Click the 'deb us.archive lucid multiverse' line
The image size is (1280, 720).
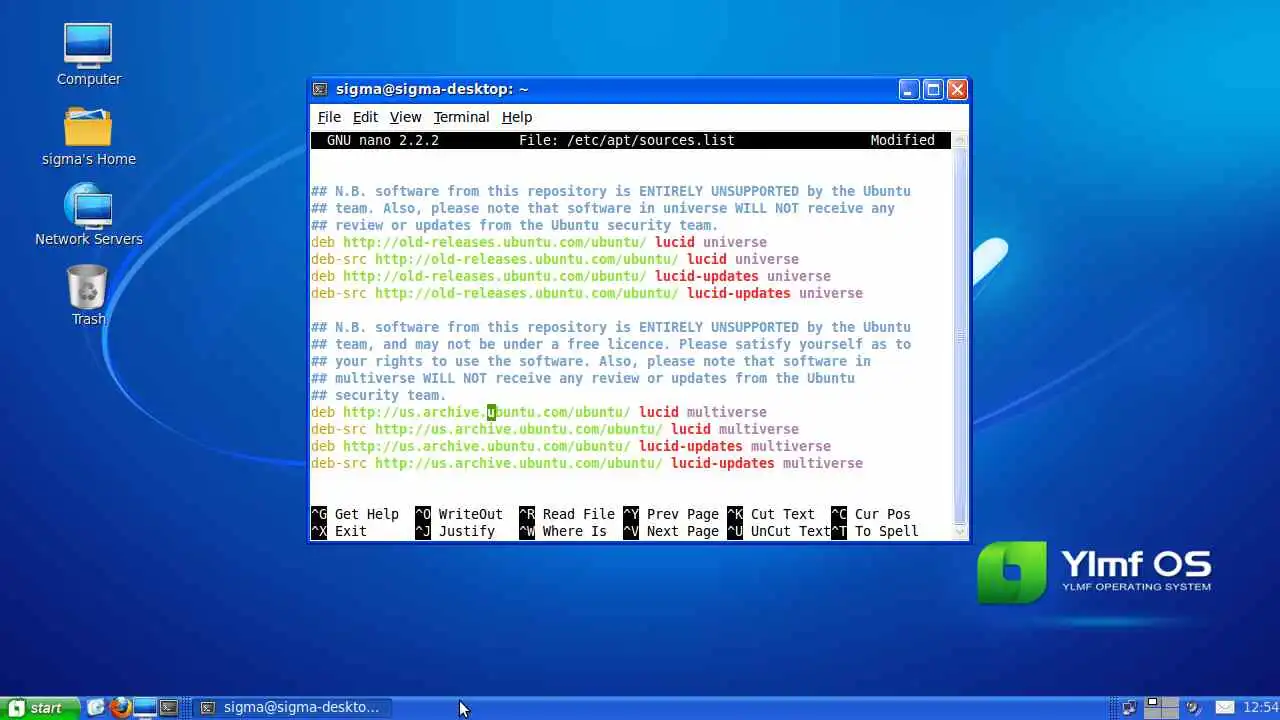point(539,412)
